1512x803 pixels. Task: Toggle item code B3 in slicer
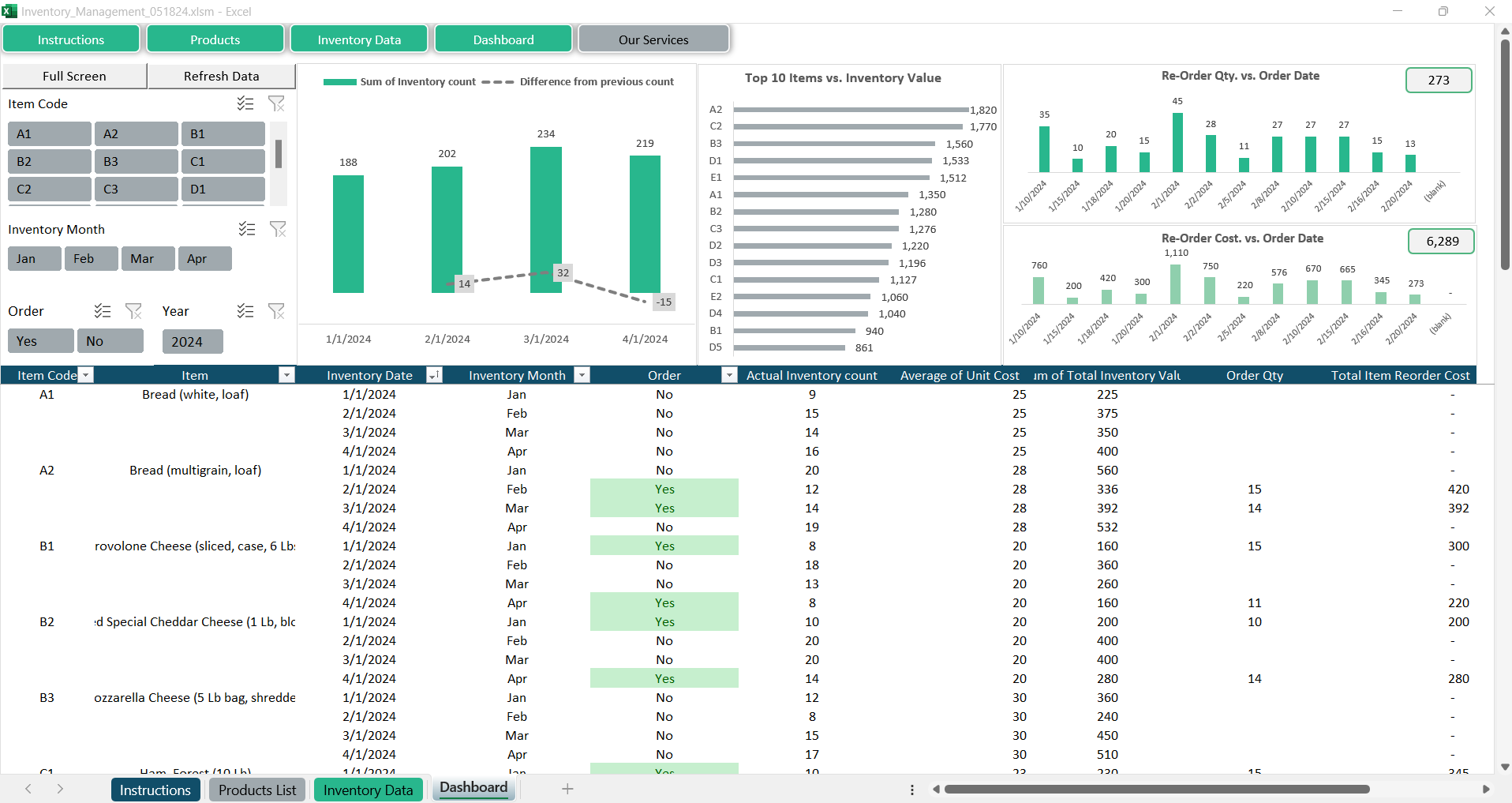136,162
